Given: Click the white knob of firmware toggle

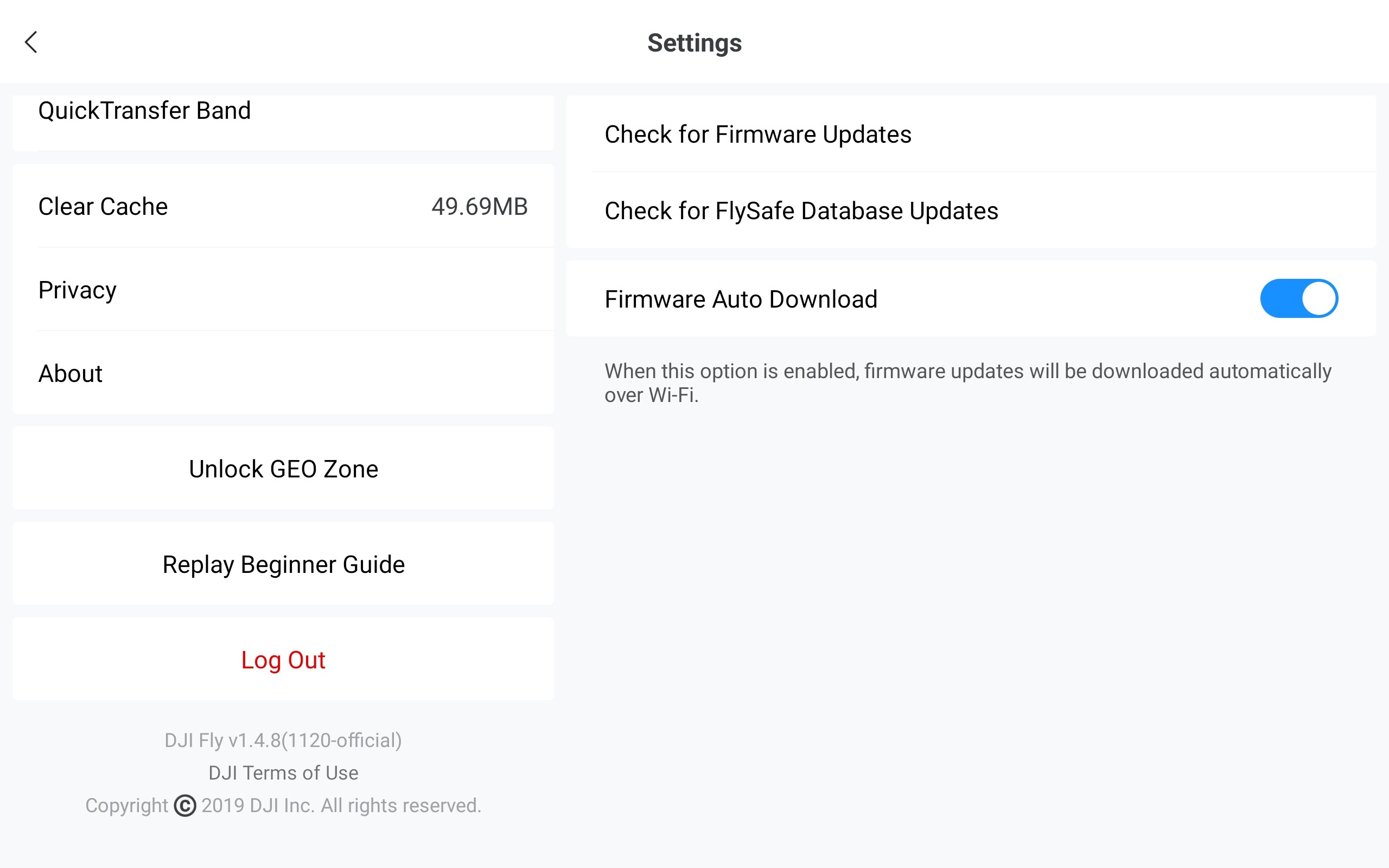Looking at the screenshot, I should pyautogui.click(x=1318, y=298).
